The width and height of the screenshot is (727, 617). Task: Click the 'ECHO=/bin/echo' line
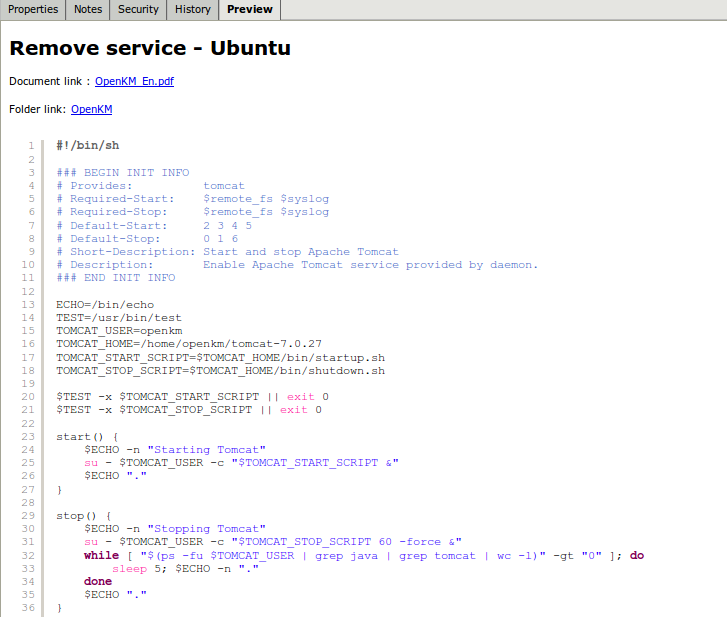click(105, 305)
